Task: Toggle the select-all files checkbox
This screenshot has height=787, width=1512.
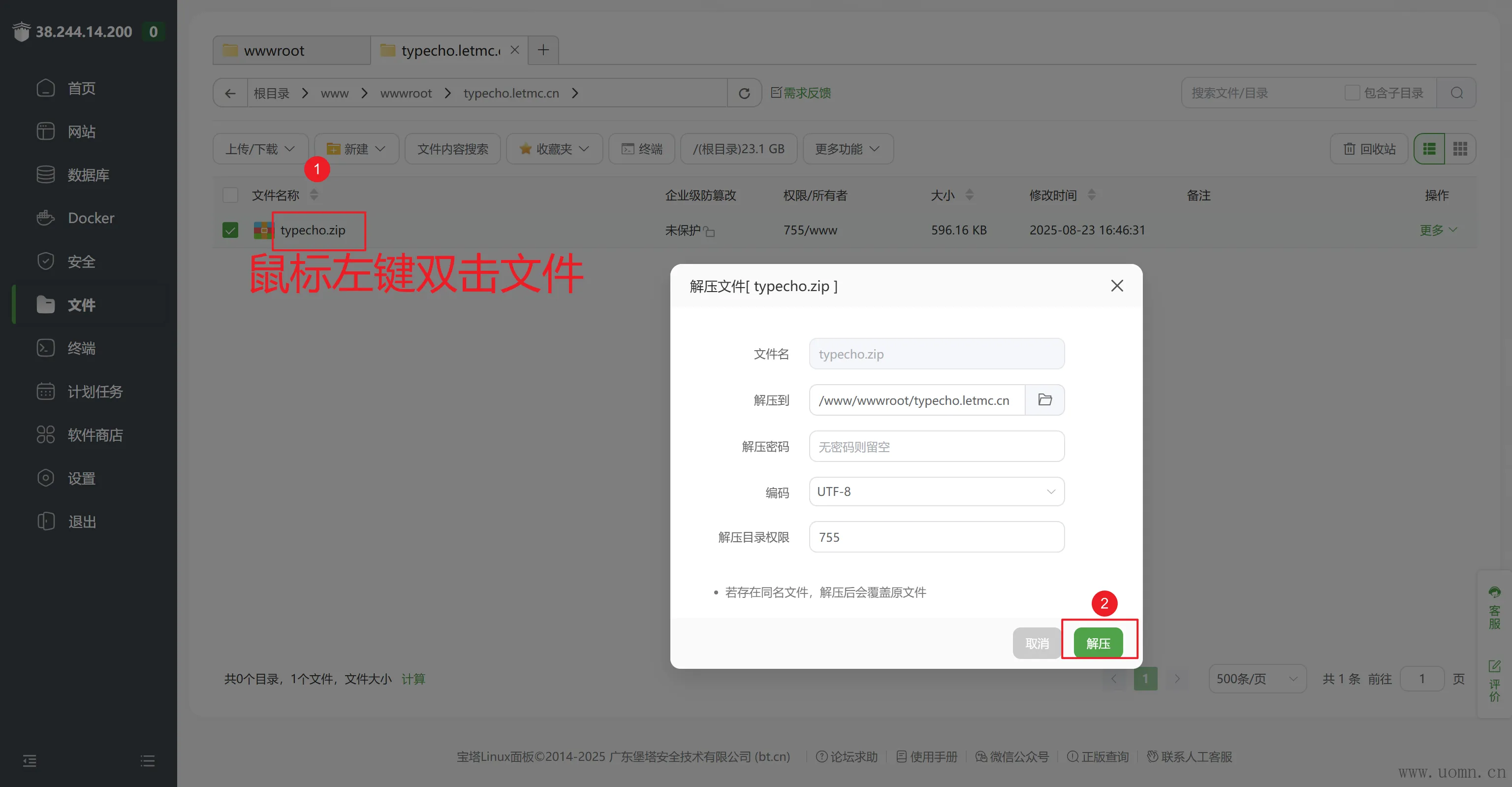Action: [230, 195]
